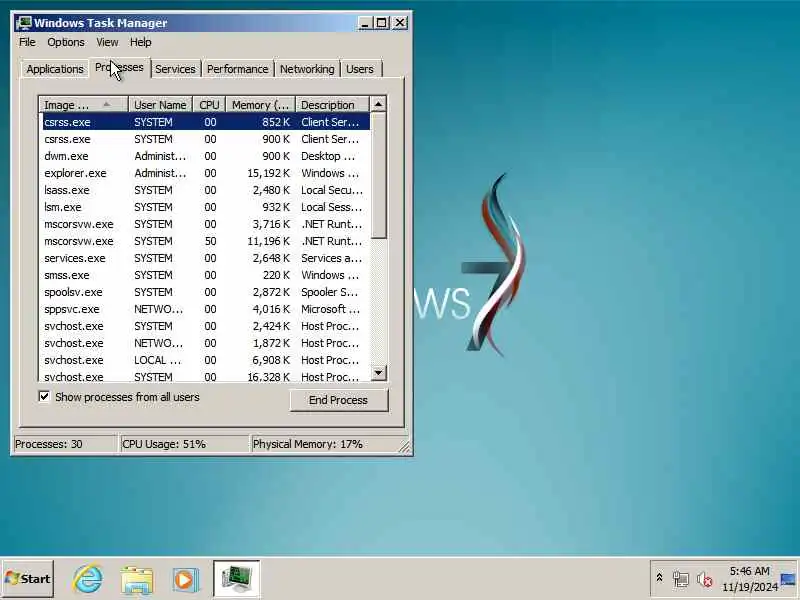This screenshot has height=600, width=800.
Task: Click the Processes: 30 status entry
Action: (x=65, y=444)
